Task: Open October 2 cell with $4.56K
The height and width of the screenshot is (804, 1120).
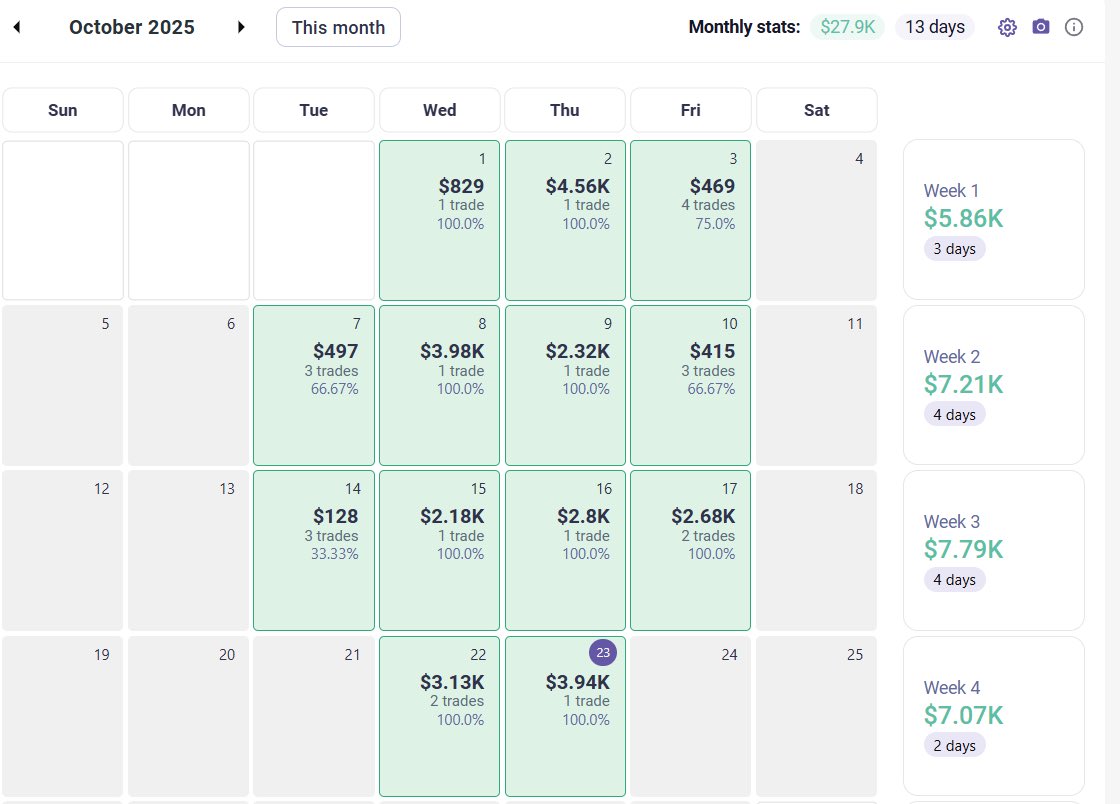Action: 565,220
